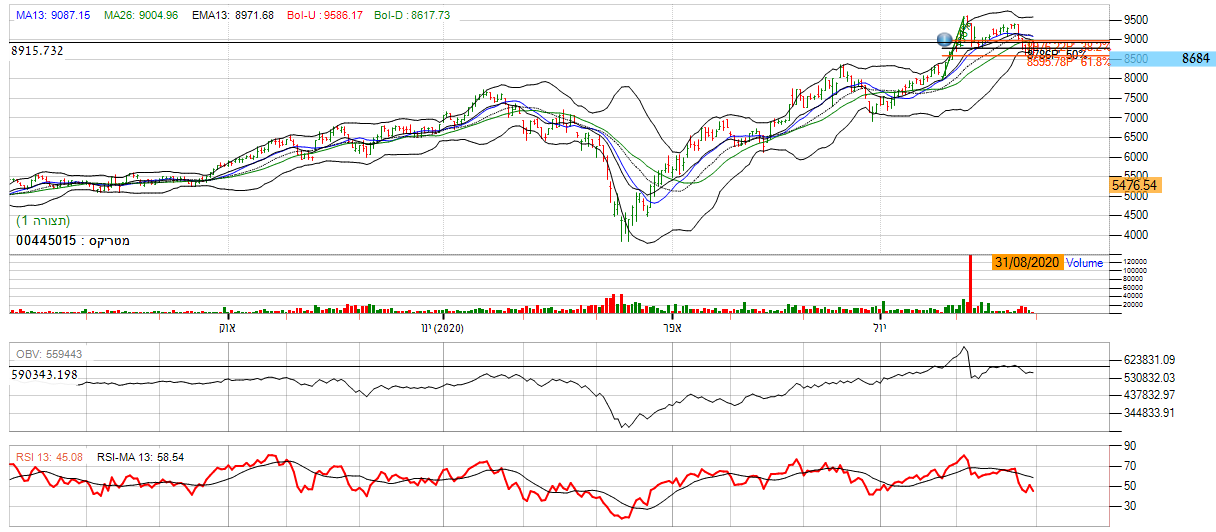Click the Bol-D lower band label
The image size is (1216, 532).
point(412,16)
